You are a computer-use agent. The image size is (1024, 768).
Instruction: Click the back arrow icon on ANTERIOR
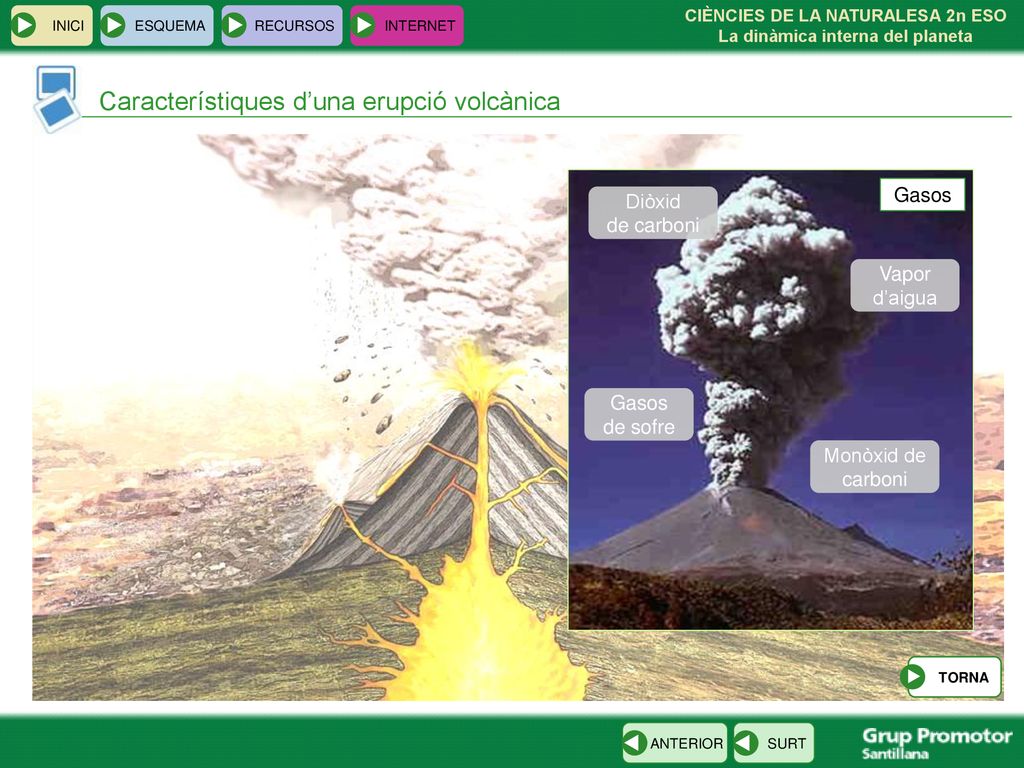pyautogui.click(x=635, y=743)
